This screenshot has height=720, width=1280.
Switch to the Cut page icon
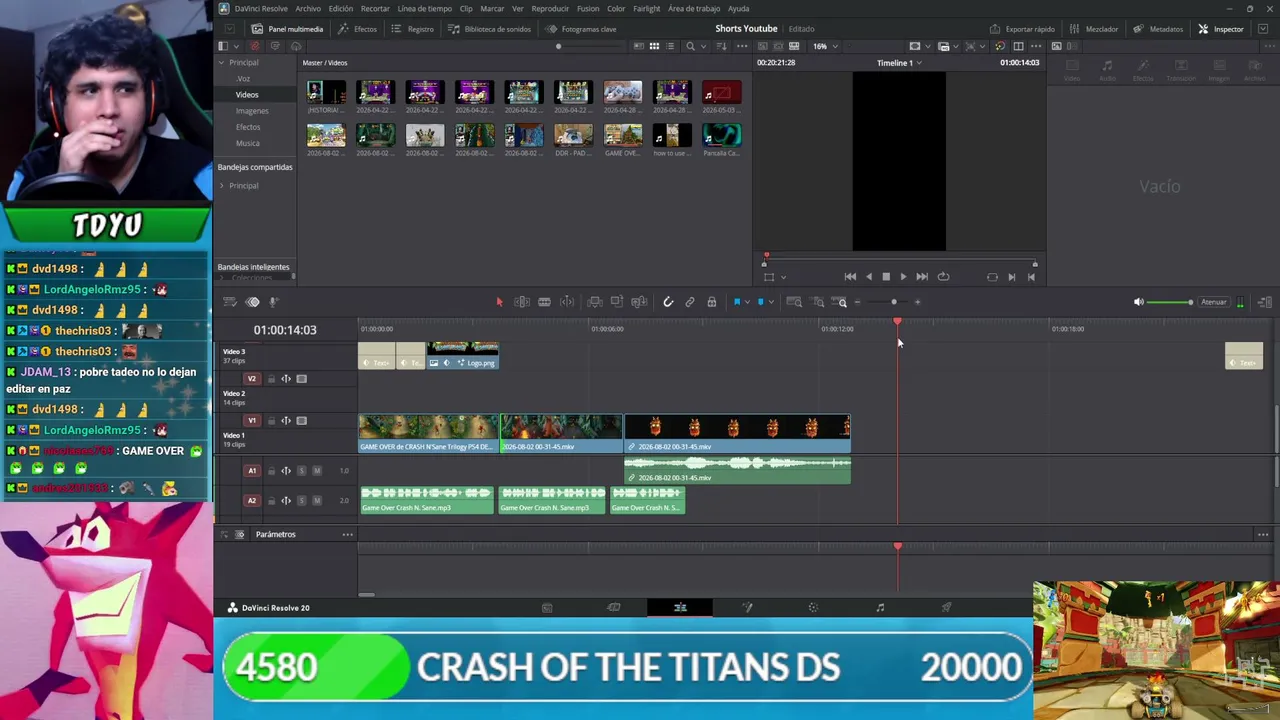pyautogui.click(x=614, y=608)
